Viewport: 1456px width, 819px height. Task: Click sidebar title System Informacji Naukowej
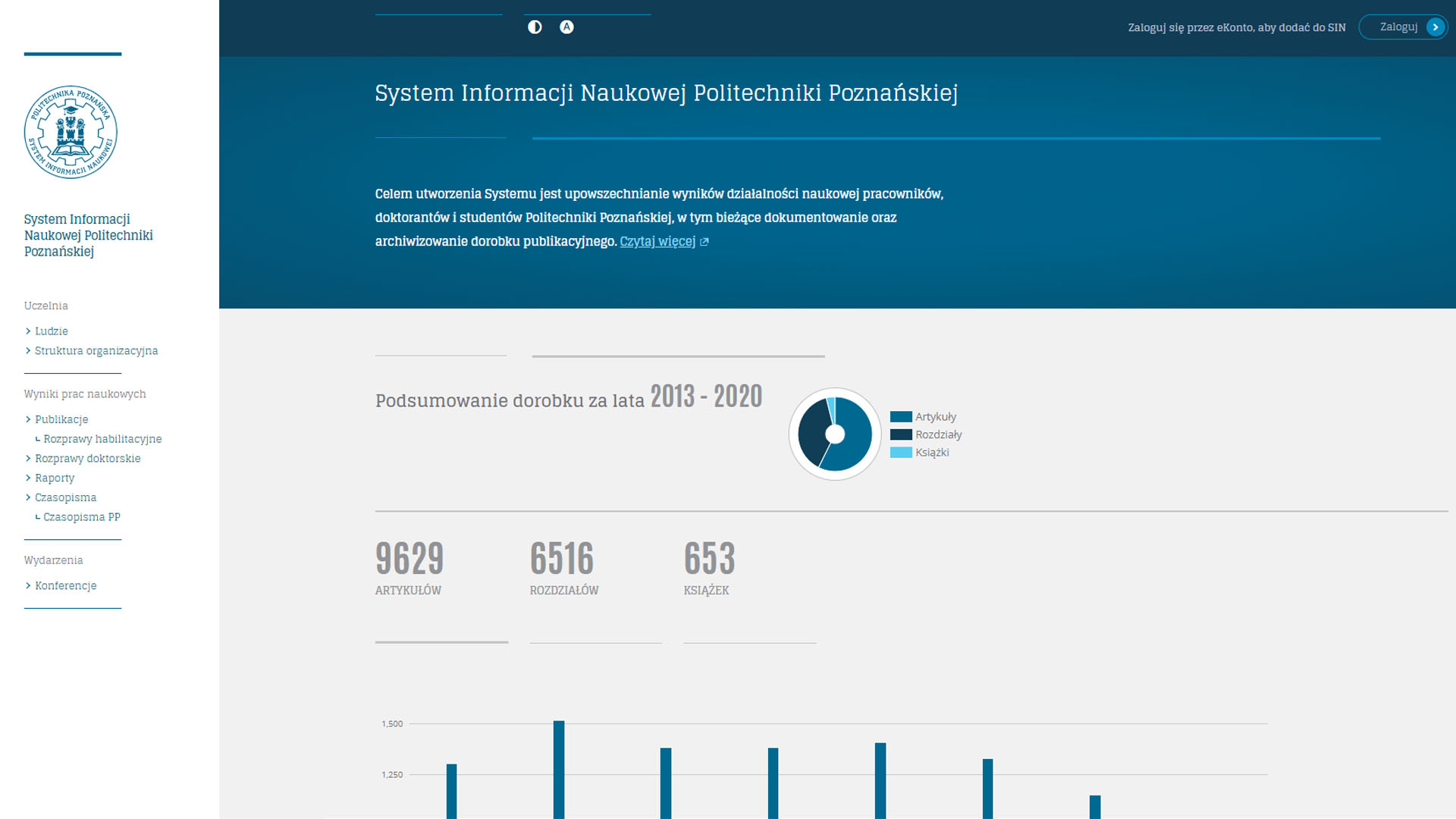[x=88, y=235]
